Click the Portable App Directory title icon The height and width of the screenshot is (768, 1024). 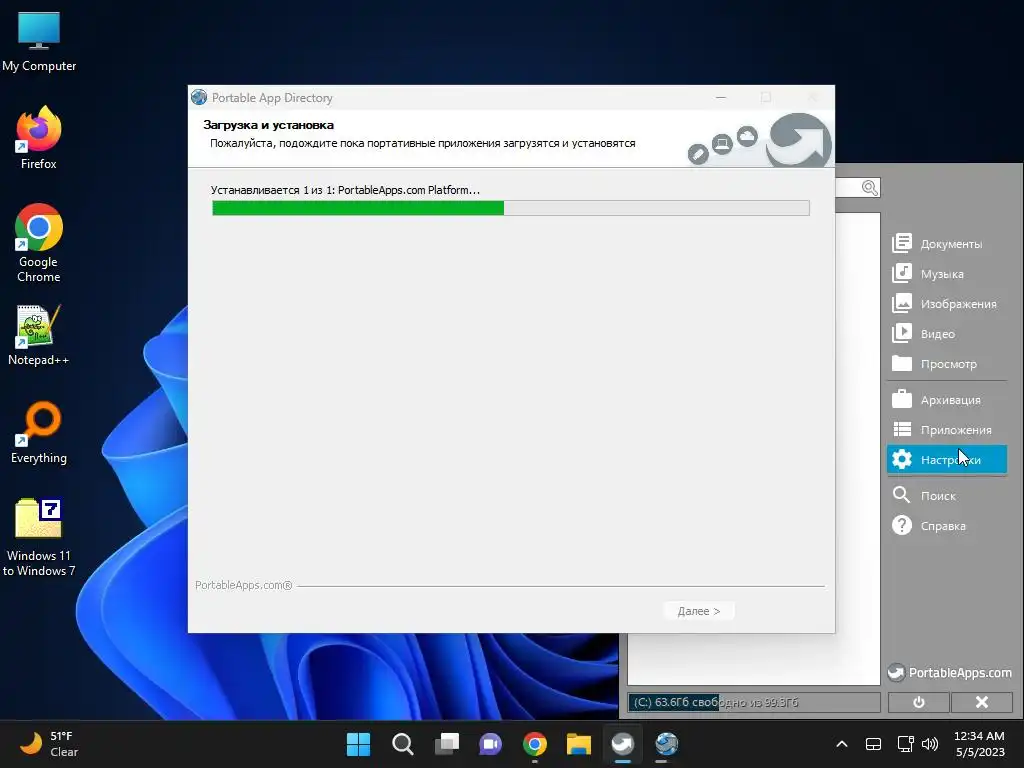[x=199, y=98]
